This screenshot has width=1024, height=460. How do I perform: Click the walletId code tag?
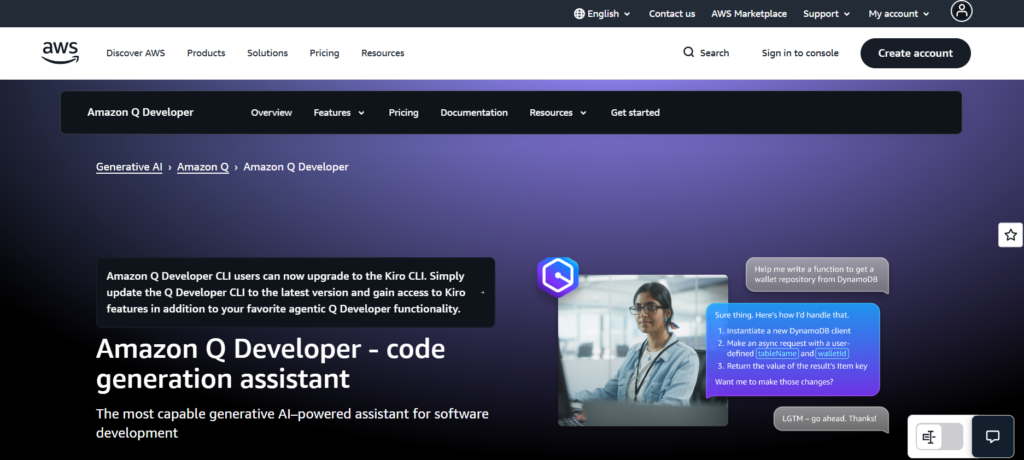[x=832, y=353]
